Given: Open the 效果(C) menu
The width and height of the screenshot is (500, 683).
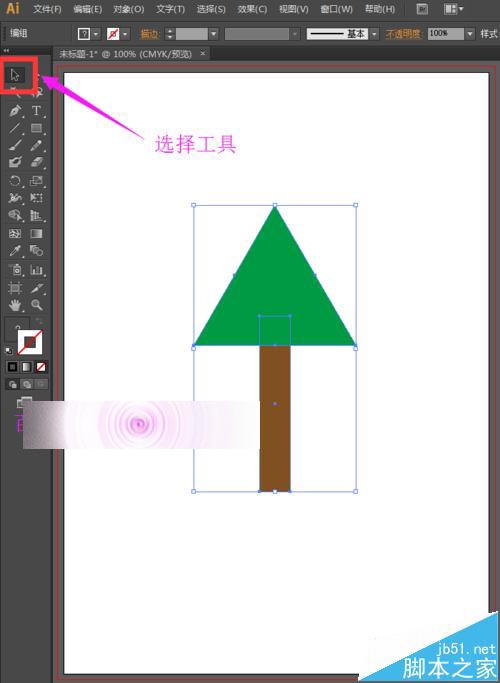Looking at the screenshot, I should [252, 9].
